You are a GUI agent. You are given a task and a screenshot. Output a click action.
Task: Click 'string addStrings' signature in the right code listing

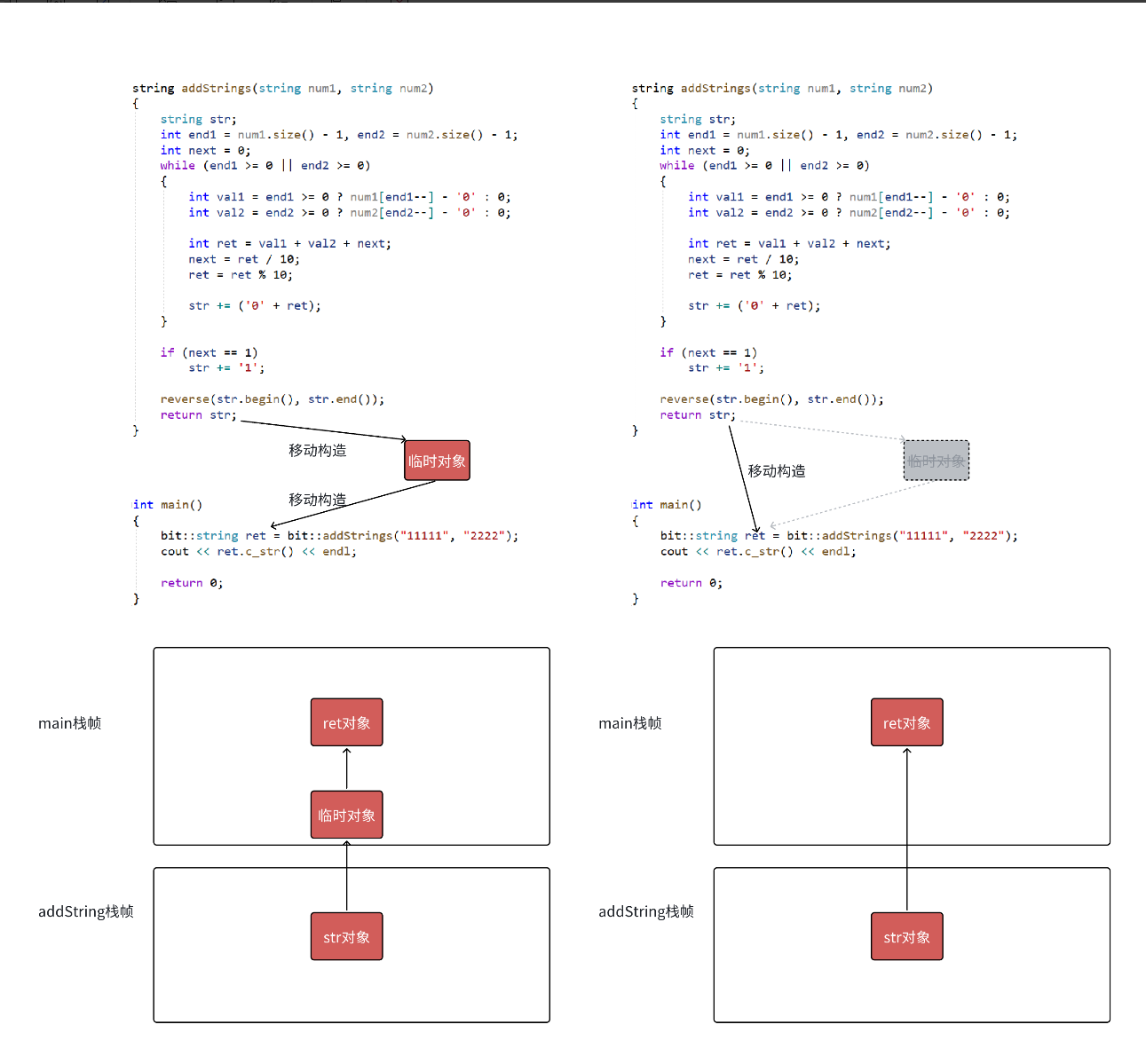(782, 88)
